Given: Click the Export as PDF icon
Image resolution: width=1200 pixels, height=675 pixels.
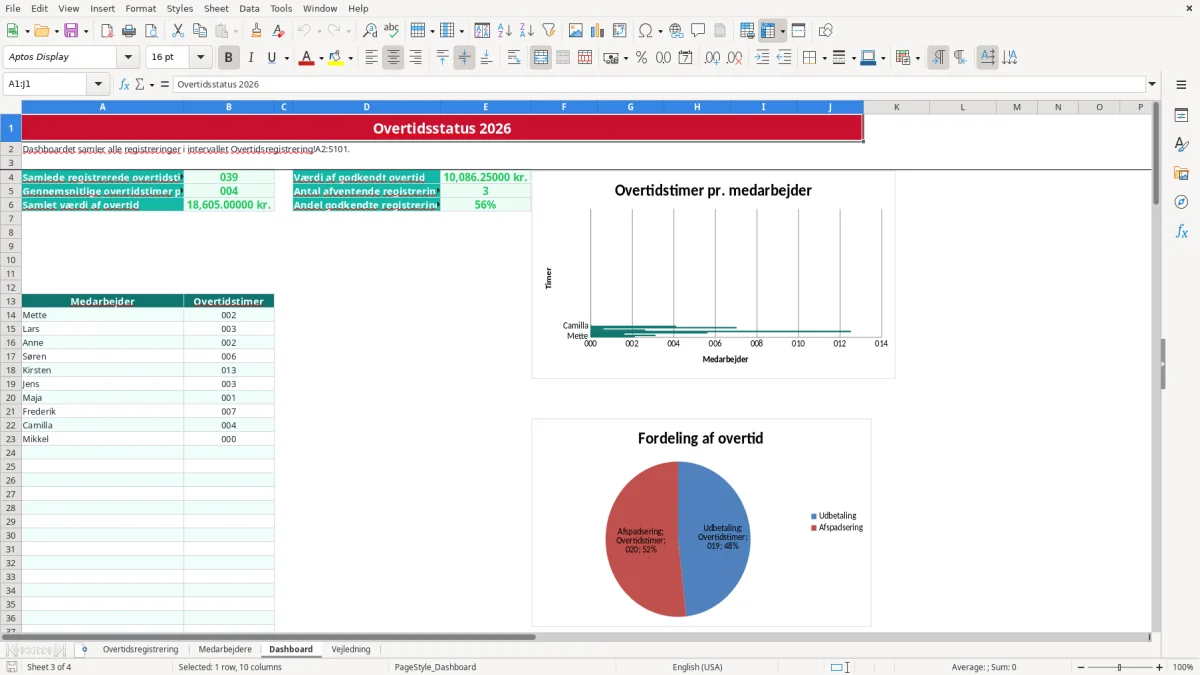Looking at the screenshot, I should (106, 31).
